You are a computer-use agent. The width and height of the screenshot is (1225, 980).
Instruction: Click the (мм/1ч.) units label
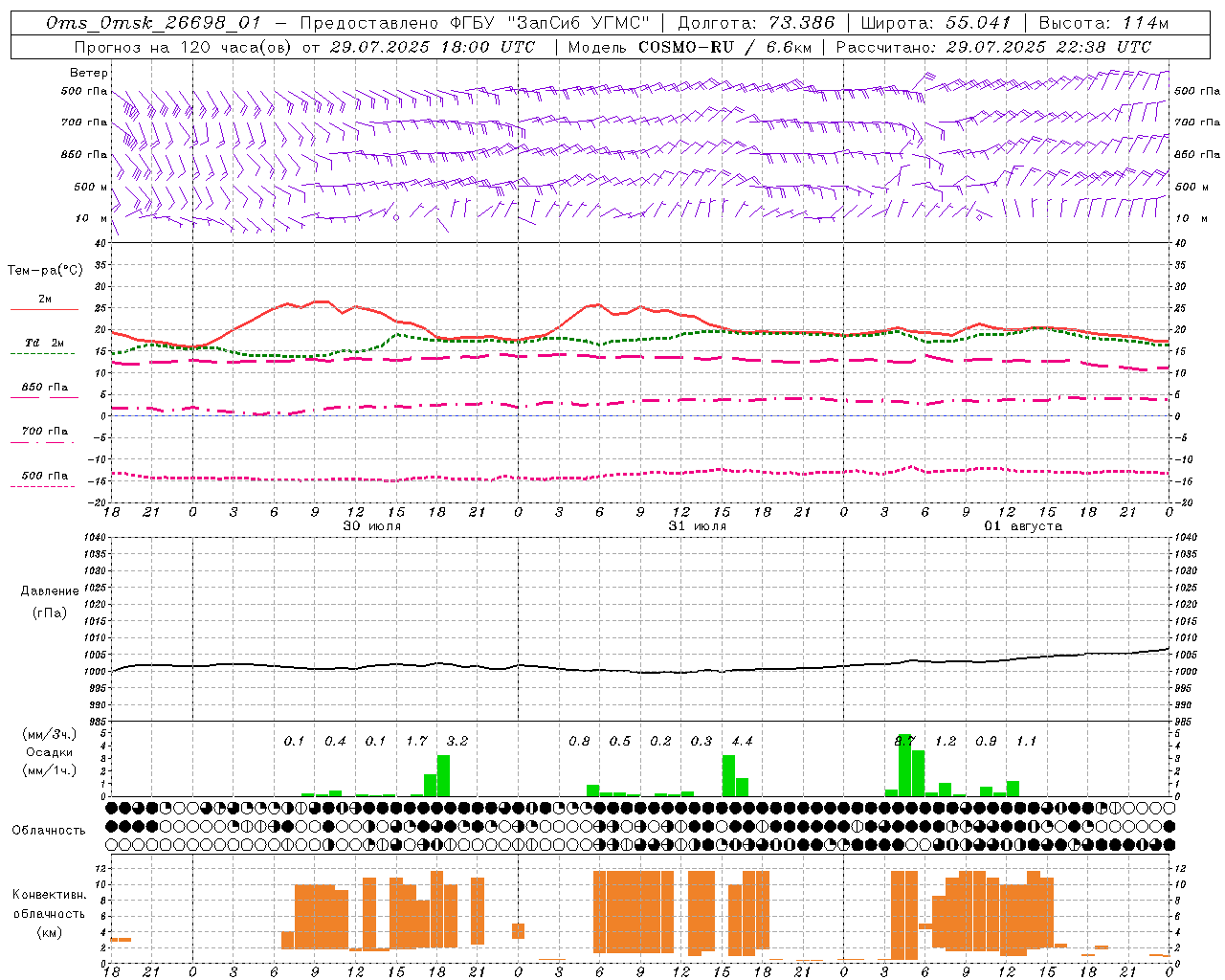click(49, 770)
